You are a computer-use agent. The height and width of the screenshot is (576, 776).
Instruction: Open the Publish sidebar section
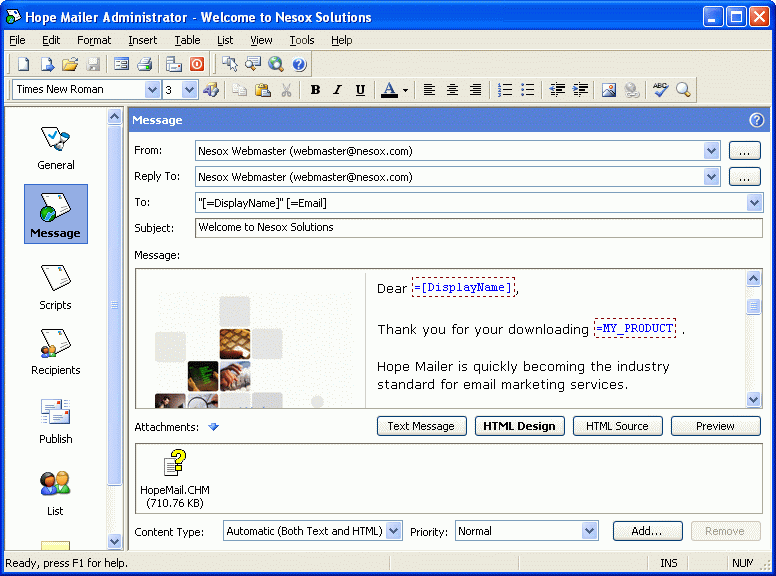tap(55, 422)
